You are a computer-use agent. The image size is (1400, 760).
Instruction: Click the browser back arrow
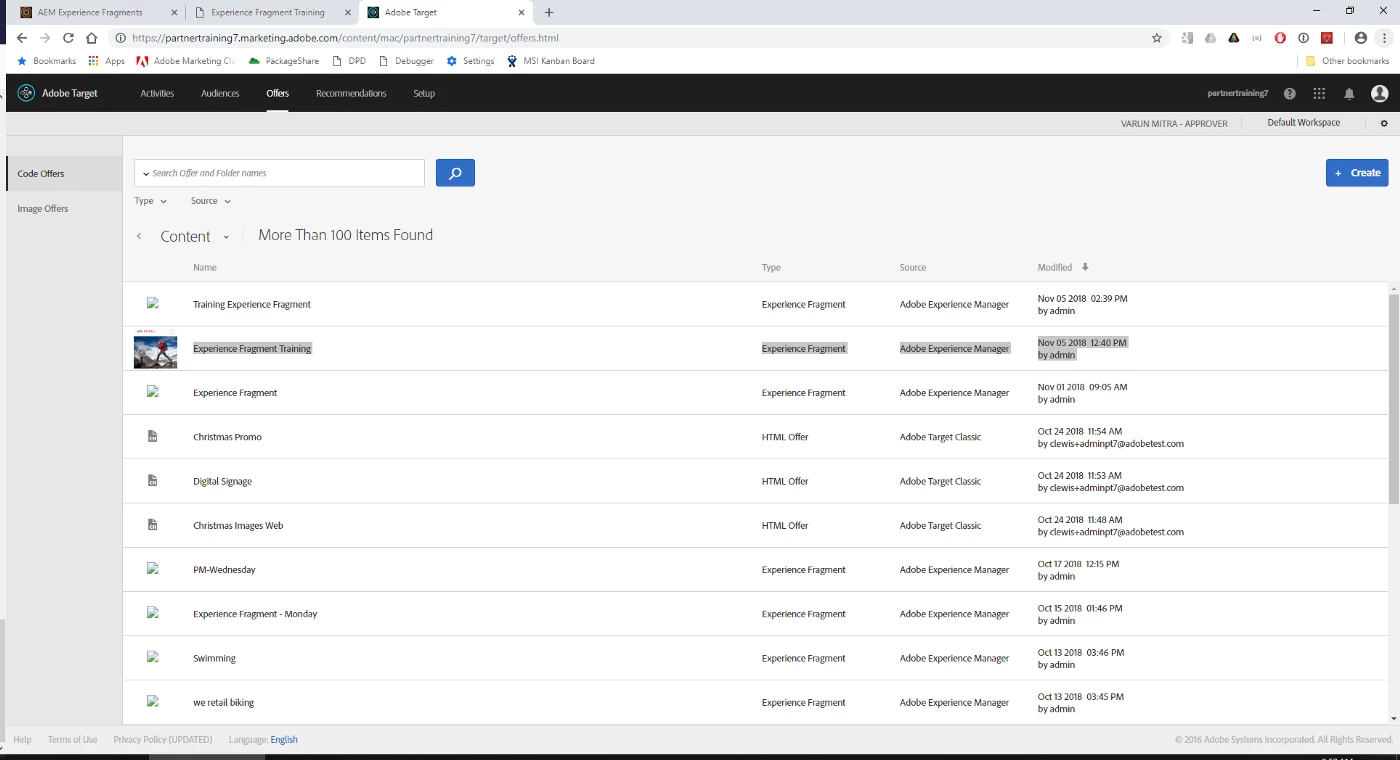(22, 38)
